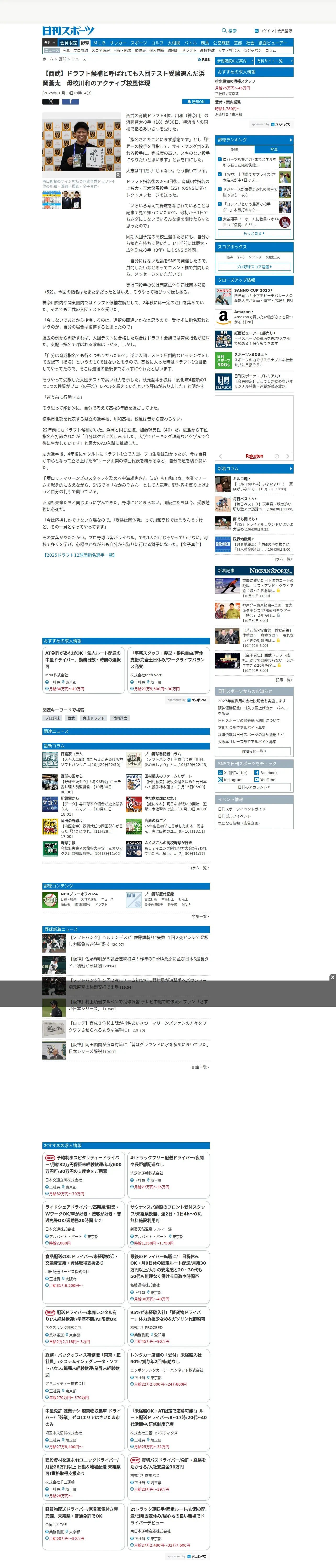
Task: Switch ranking to 記事 tab
Action: (x=235, y=149)
